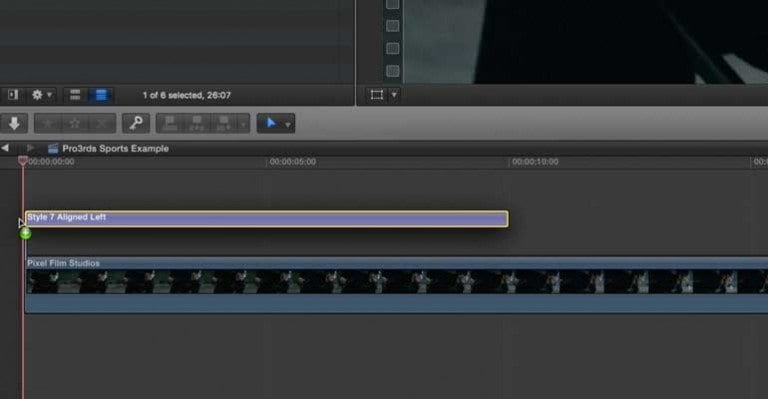Open the Select tool arrow dropdown
The width and height of the screenshot is (768, 399).
pos(276,123)
